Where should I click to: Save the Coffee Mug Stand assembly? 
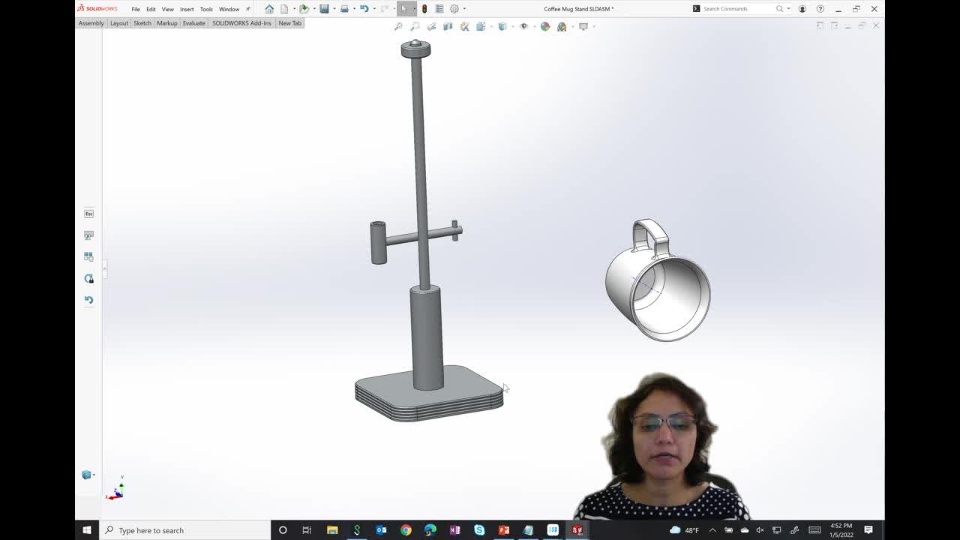click(324, 9)
